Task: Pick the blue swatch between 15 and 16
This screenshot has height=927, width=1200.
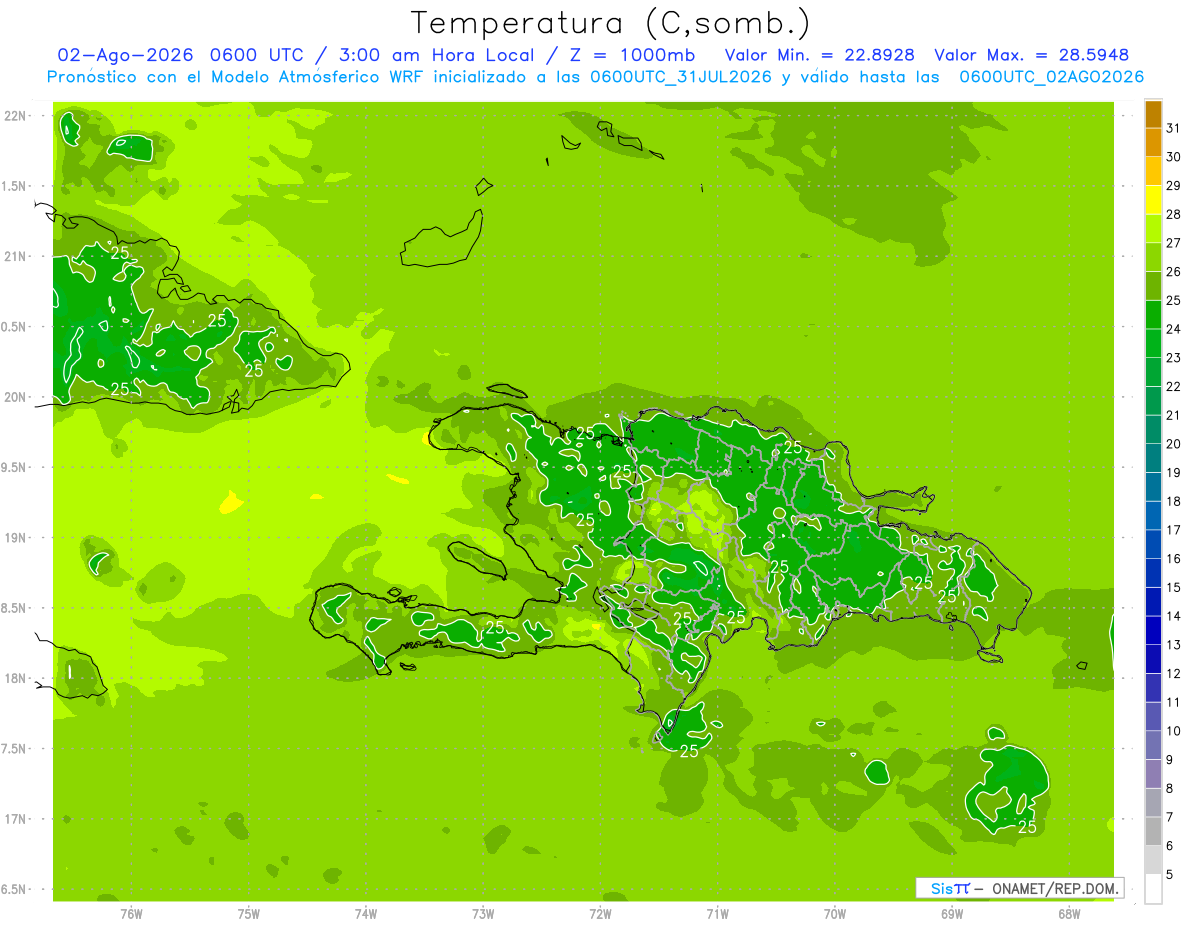Action: tap(1153, 573)
